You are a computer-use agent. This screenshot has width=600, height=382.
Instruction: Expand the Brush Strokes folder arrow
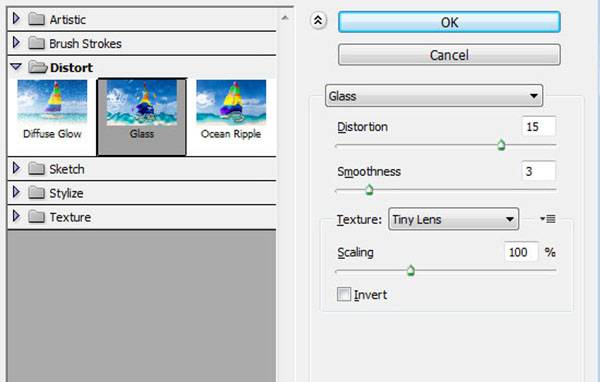16,42
